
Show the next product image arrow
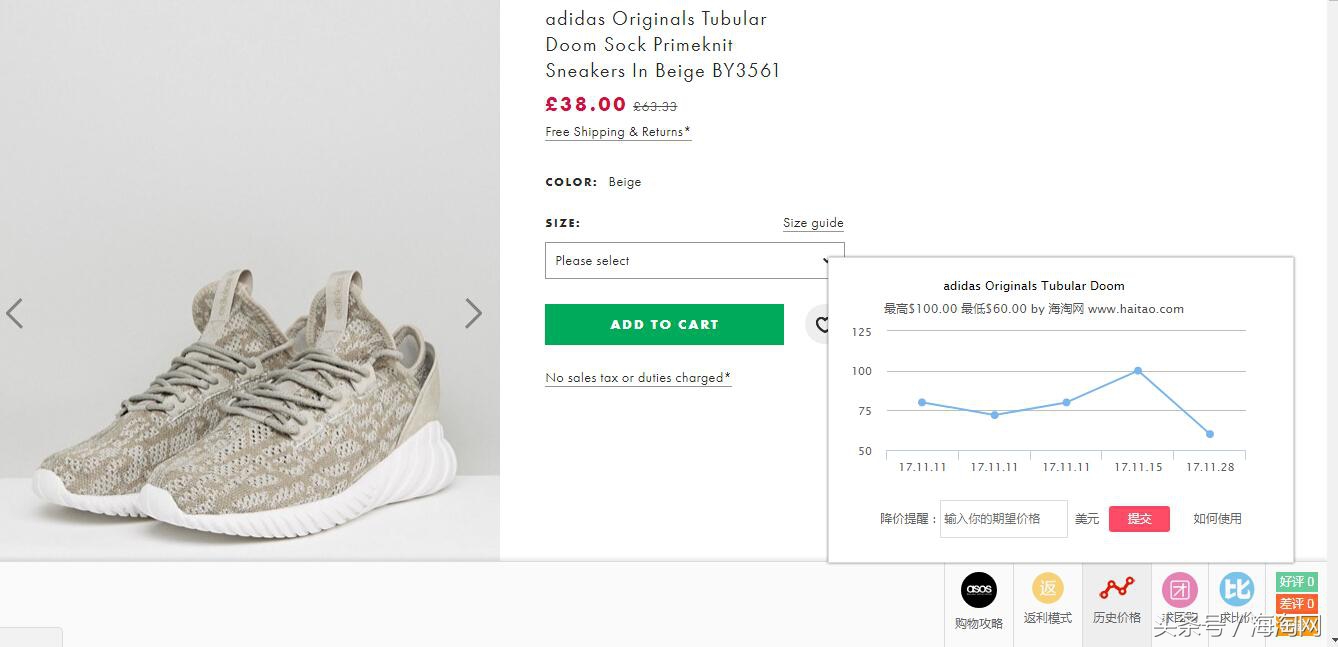(x=474, y=314)
